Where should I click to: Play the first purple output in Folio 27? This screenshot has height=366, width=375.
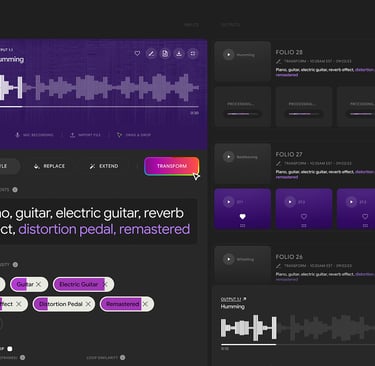(x=228, y=202)
